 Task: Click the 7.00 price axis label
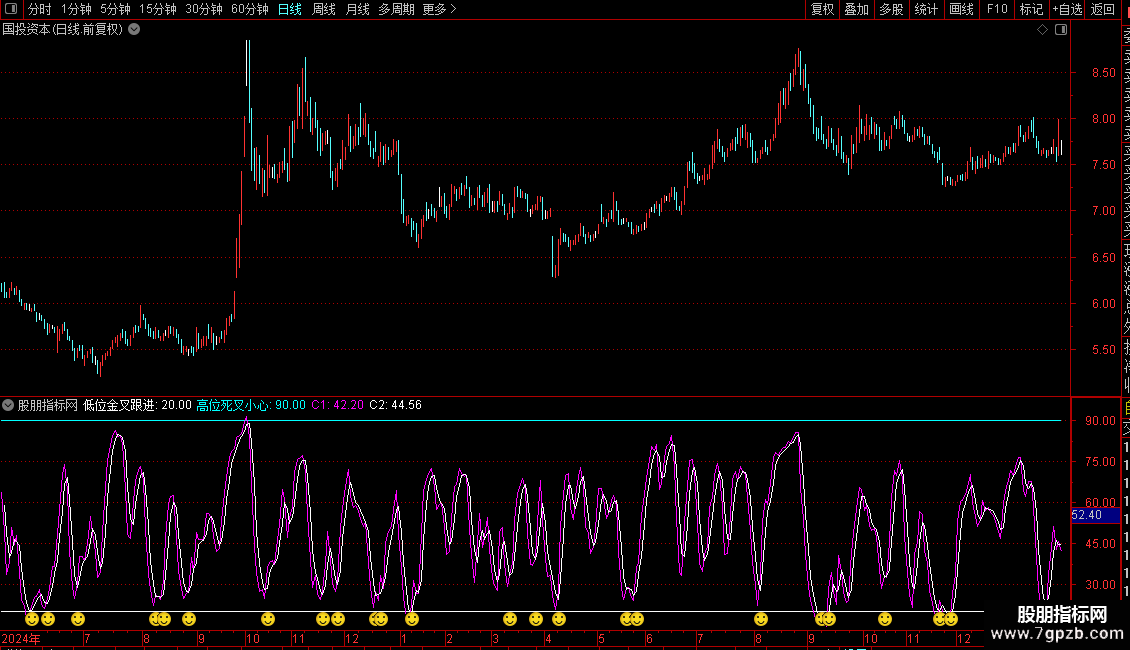coord(1103,211)
